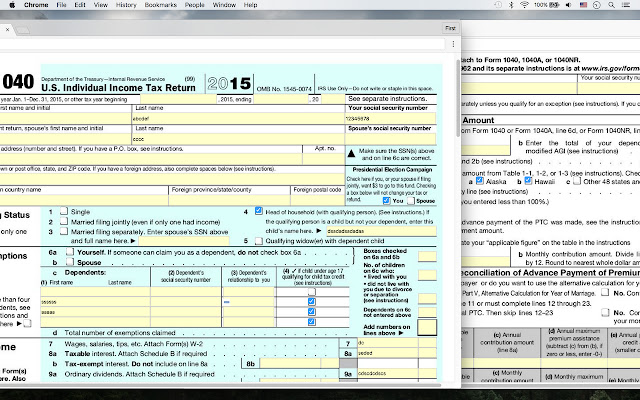Open the volume control icon
Screen dimensions: 640x400
(569, 5)
